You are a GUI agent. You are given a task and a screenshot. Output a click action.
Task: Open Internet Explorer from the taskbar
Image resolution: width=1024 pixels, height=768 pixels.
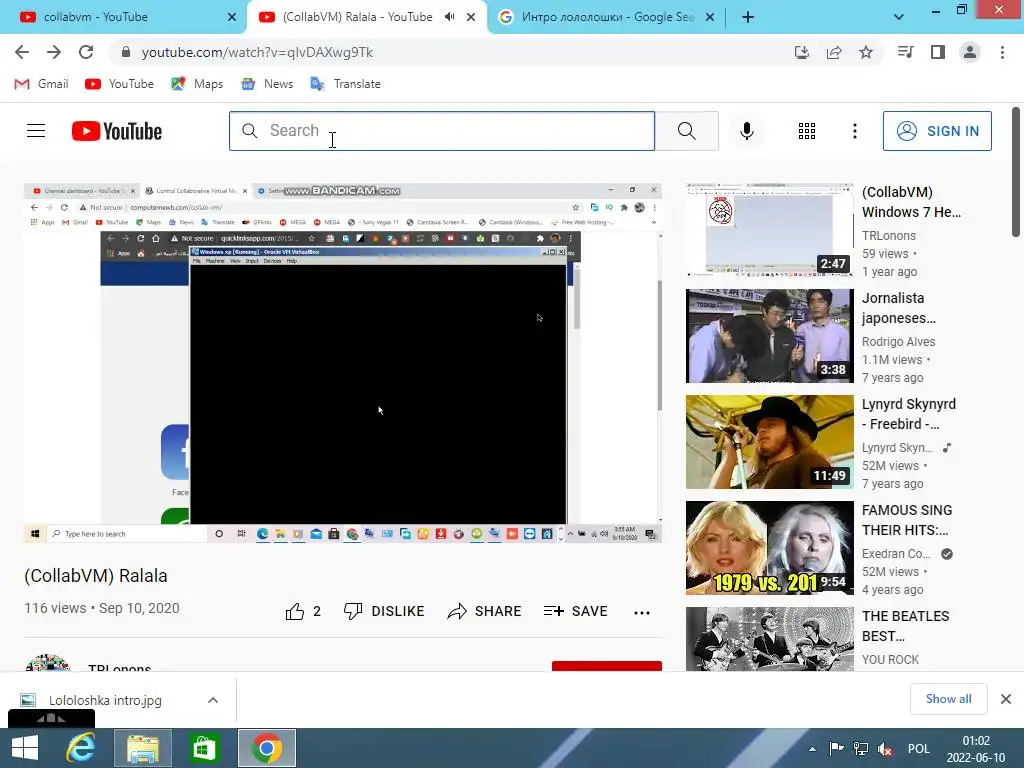[82, 748]
